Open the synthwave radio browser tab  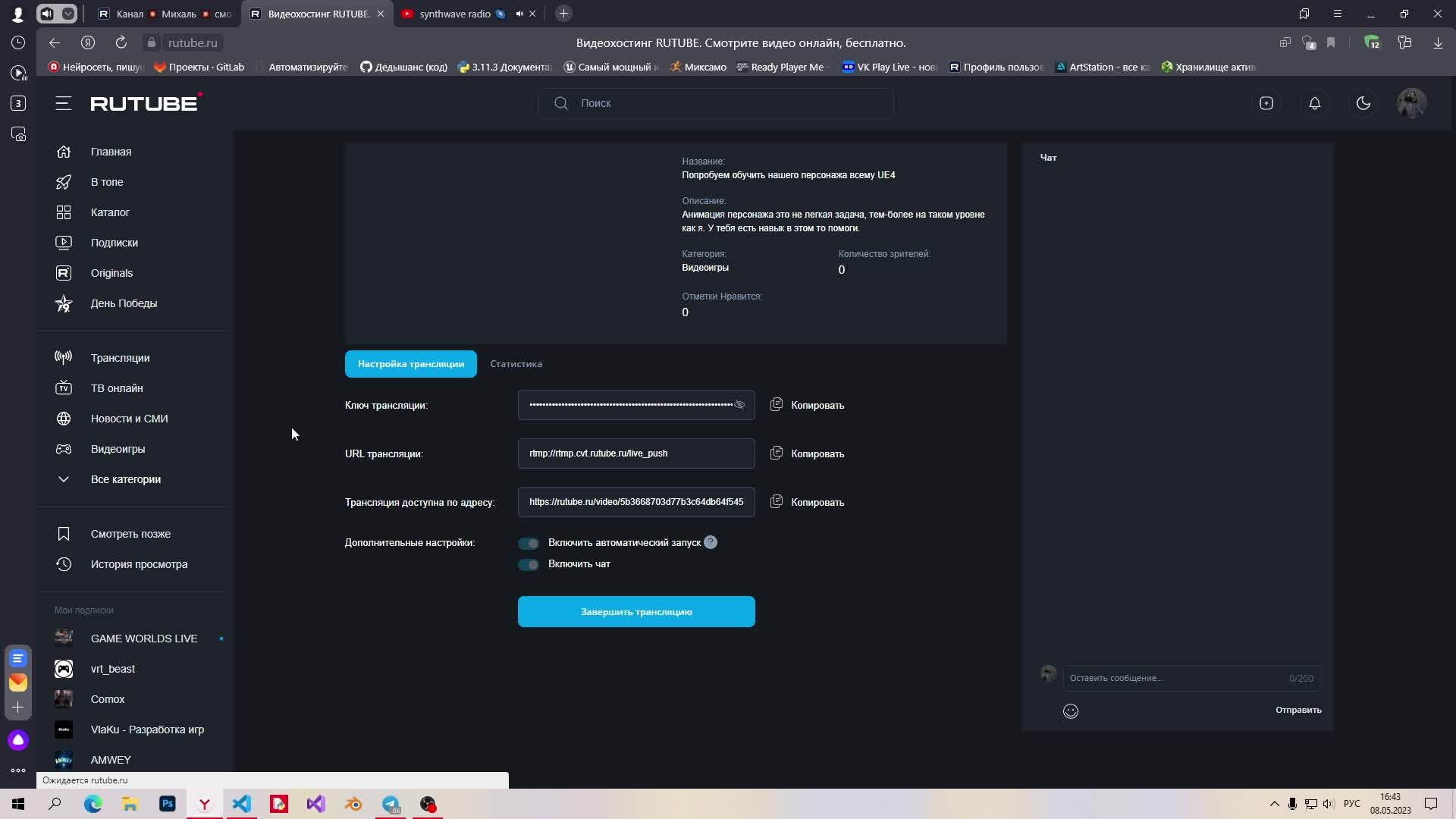pos(455,13)
